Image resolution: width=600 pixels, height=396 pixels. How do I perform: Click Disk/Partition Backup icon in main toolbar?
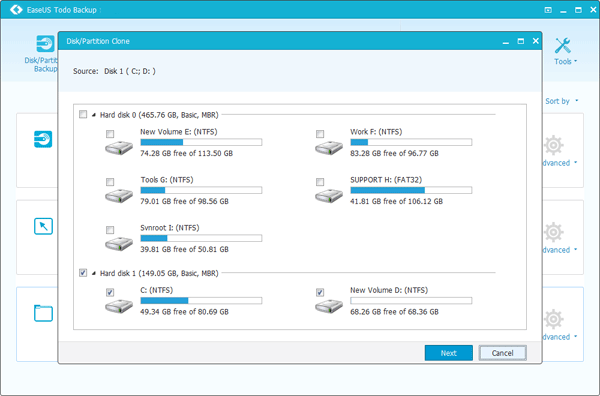[45, 44]
